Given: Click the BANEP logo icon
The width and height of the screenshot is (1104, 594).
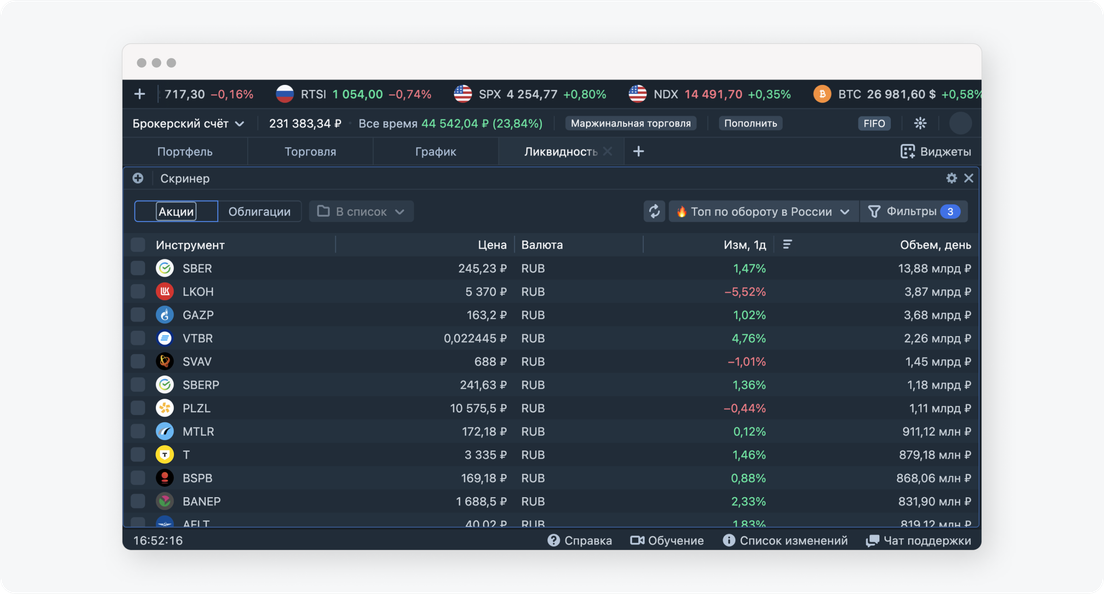Looking at the screenshot, I should pos(165,501).
